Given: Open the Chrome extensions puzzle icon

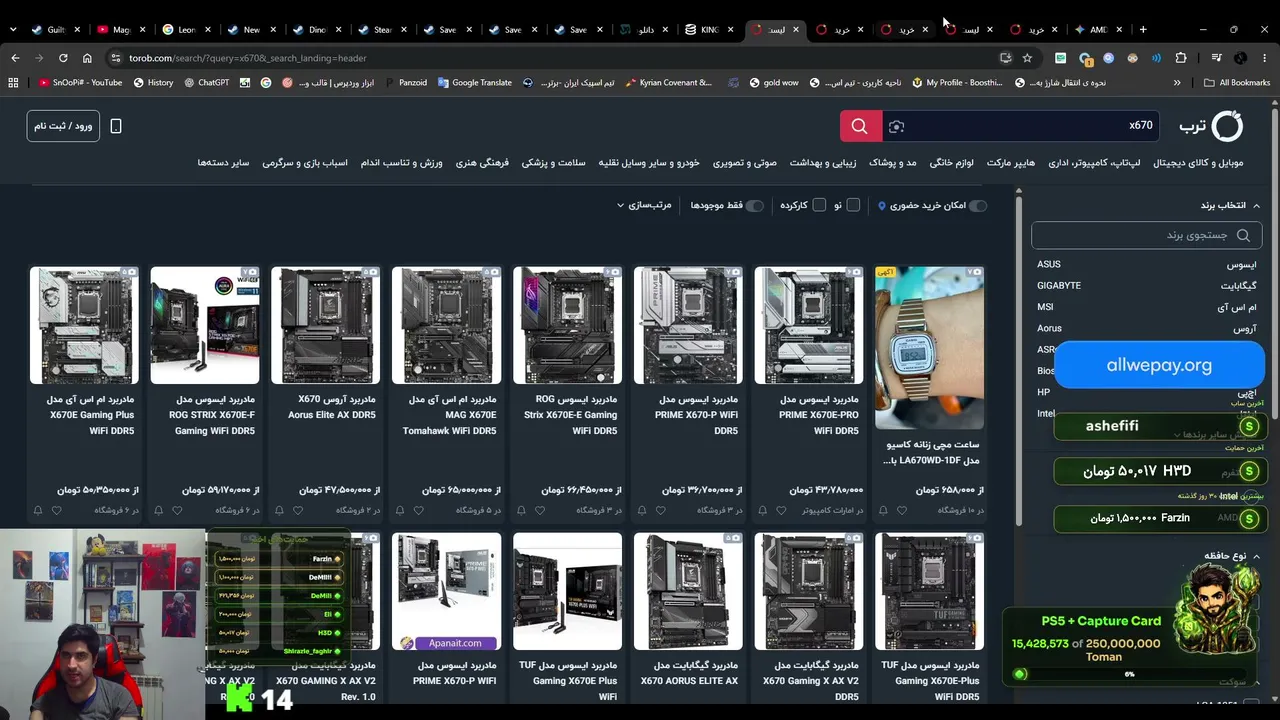Looking at the screenshot, I should coord(1181,58).
